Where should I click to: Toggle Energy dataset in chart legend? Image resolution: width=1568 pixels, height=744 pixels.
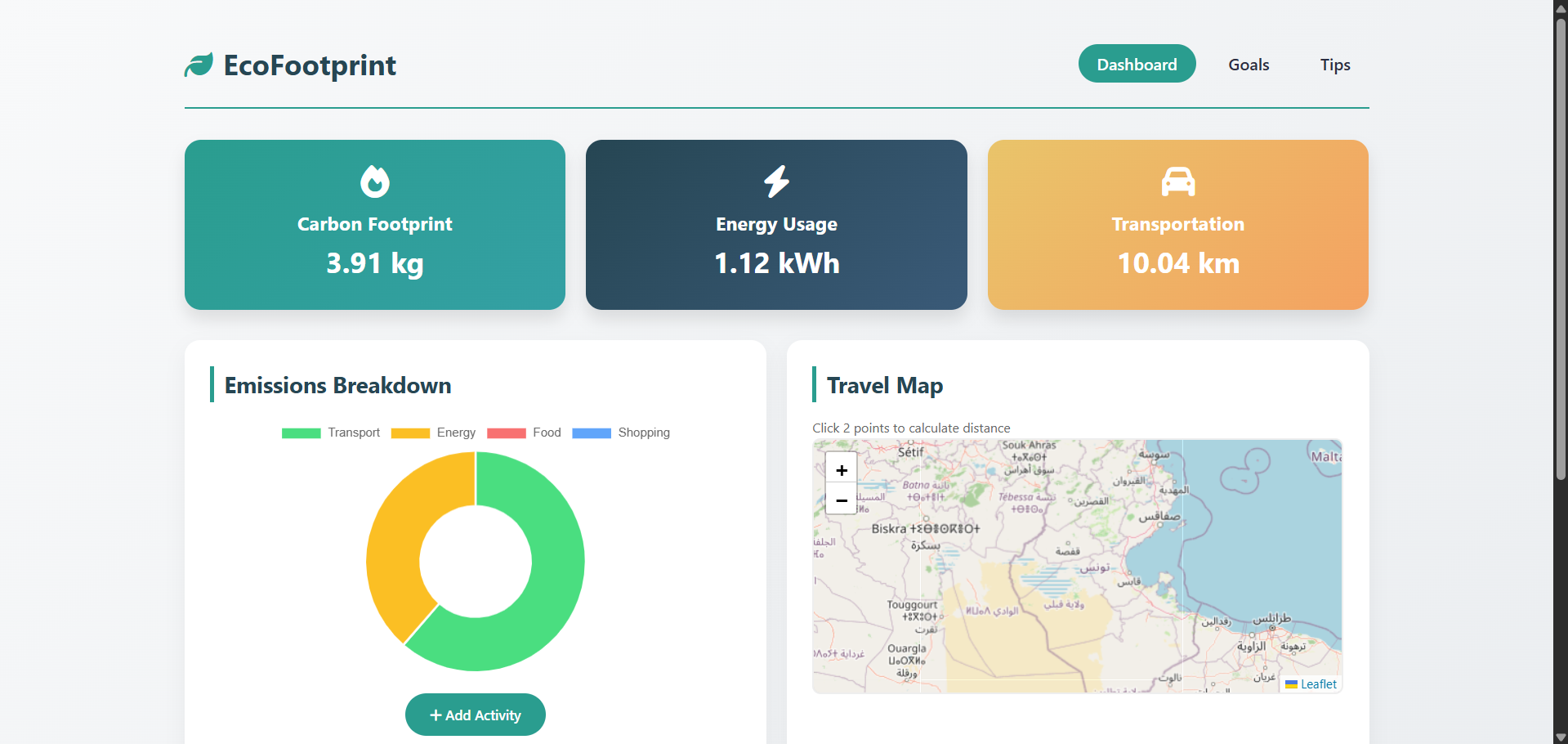433,433
